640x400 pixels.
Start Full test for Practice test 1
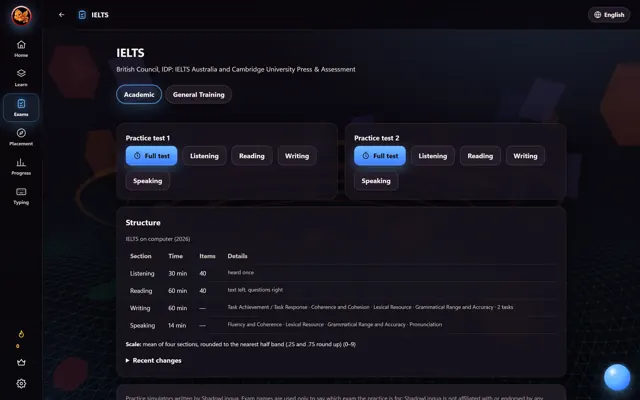(151, 156)
